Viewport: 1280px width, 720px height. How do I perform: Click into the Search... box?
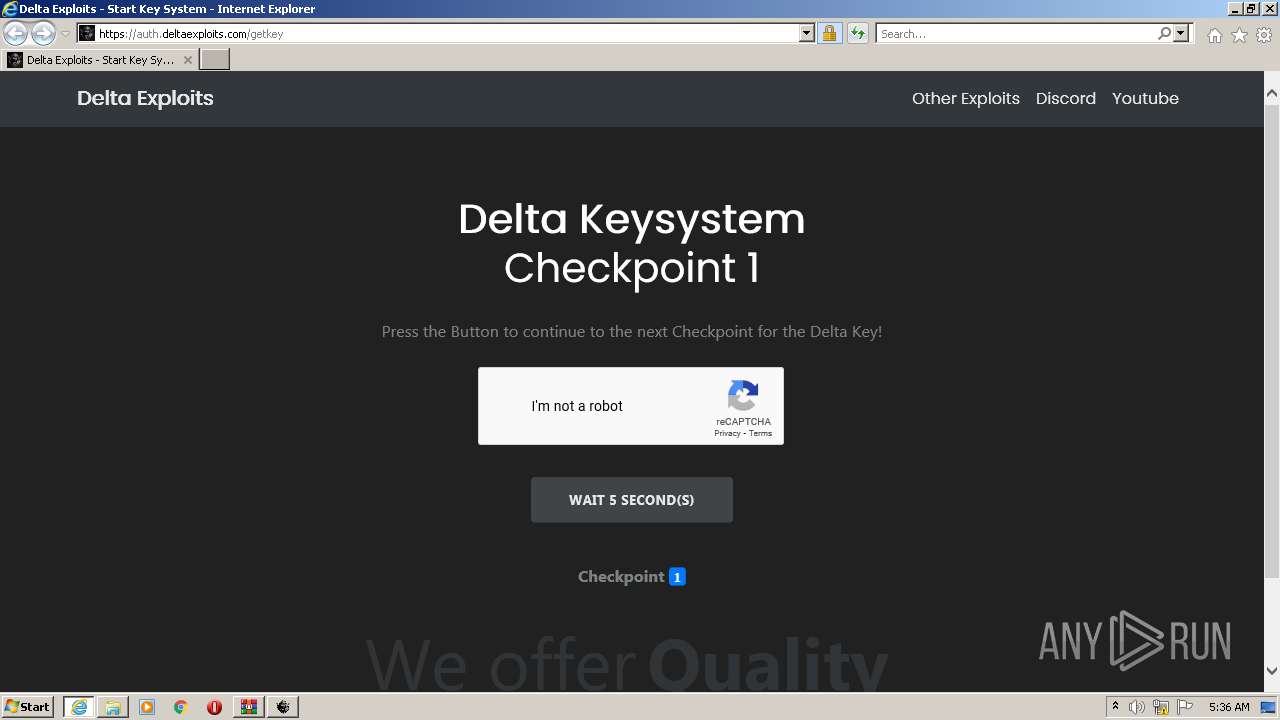tap(1016, 34)
